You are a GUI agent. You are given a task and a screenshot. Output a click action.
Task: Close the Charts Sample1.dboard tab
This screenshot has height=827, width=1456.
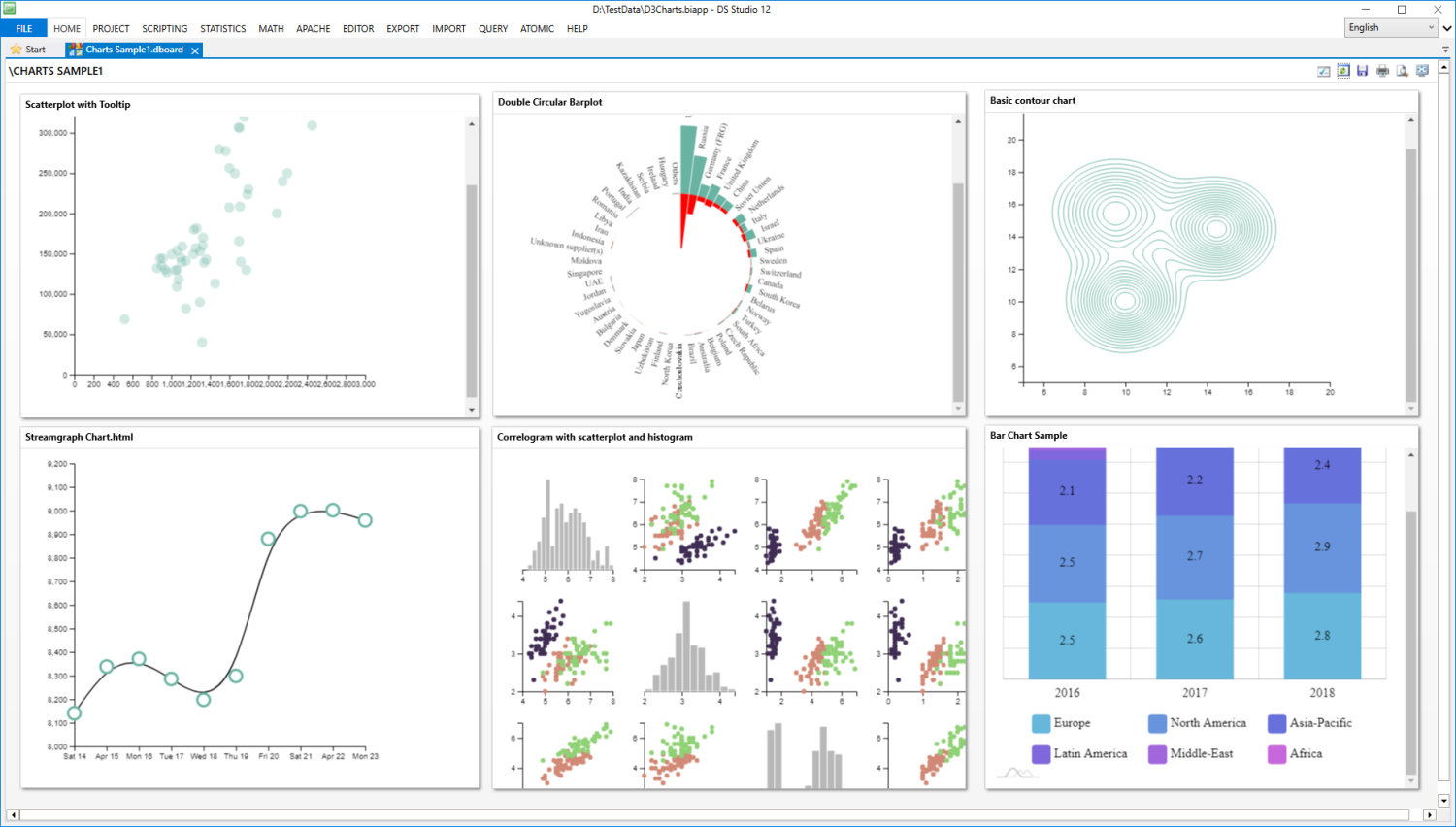click(194, 49)
